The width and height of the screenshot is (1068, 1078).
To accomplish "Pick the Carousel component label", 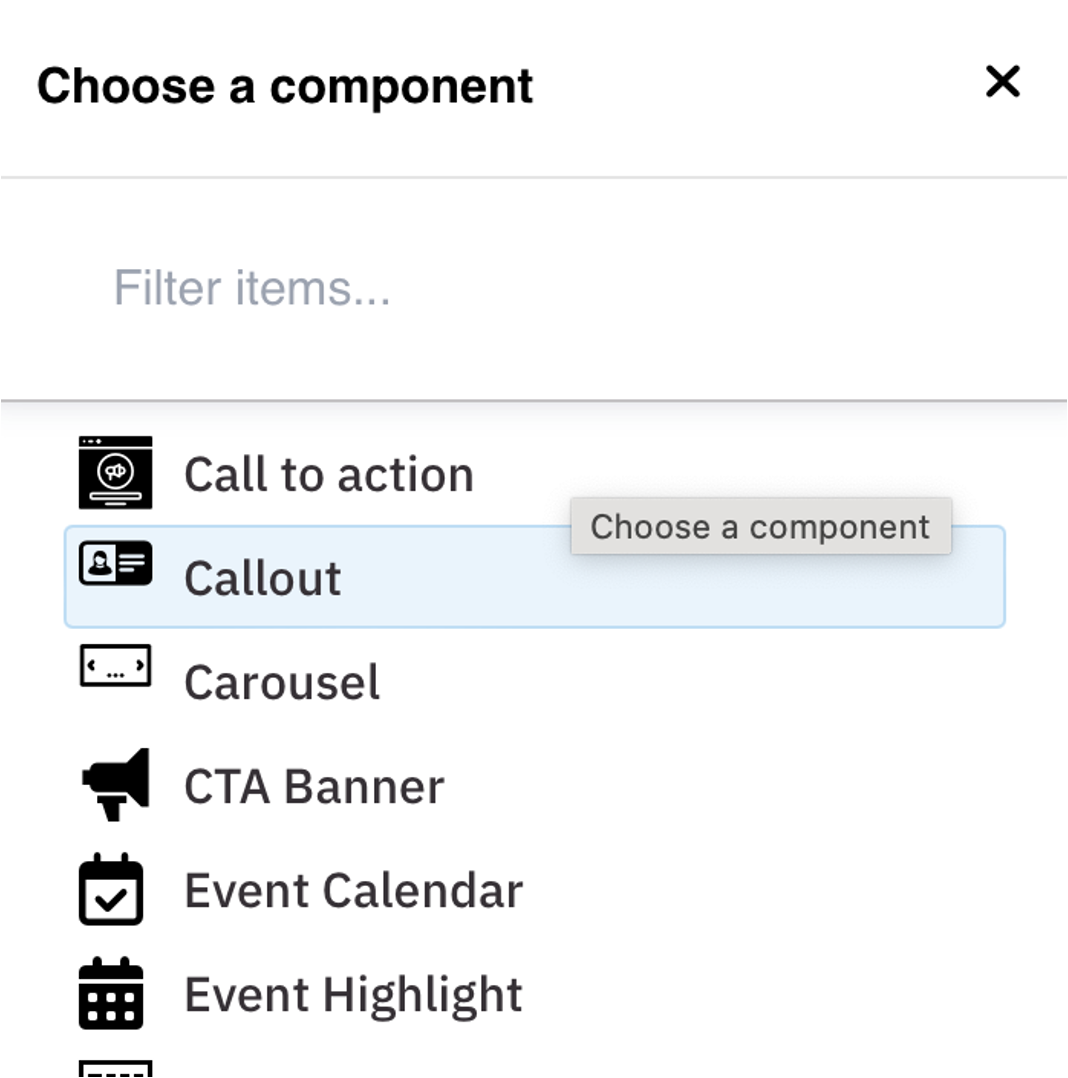I will pos(281,683).
